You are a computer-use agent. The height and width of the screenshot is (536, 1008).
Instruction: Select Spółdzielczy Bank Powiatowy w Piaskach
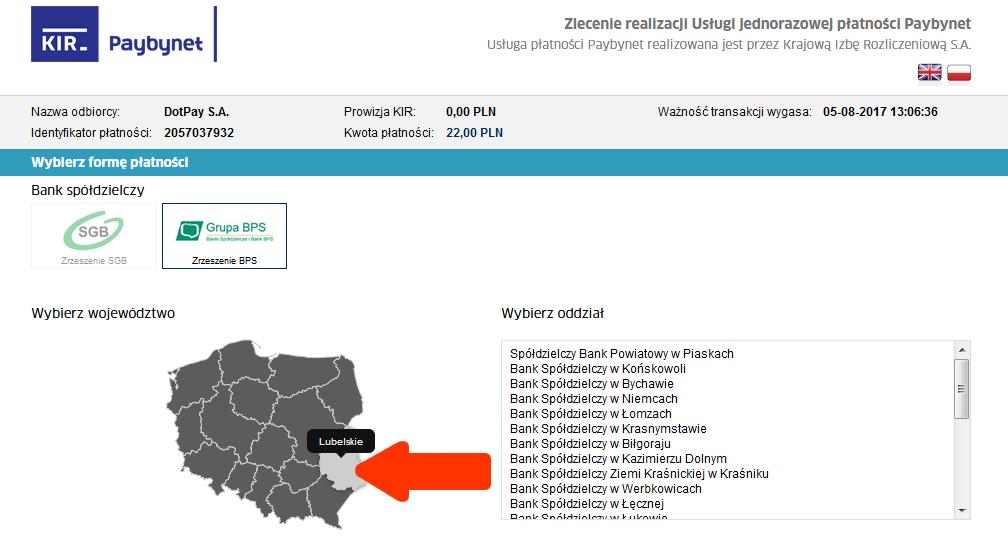coord(622,353)
